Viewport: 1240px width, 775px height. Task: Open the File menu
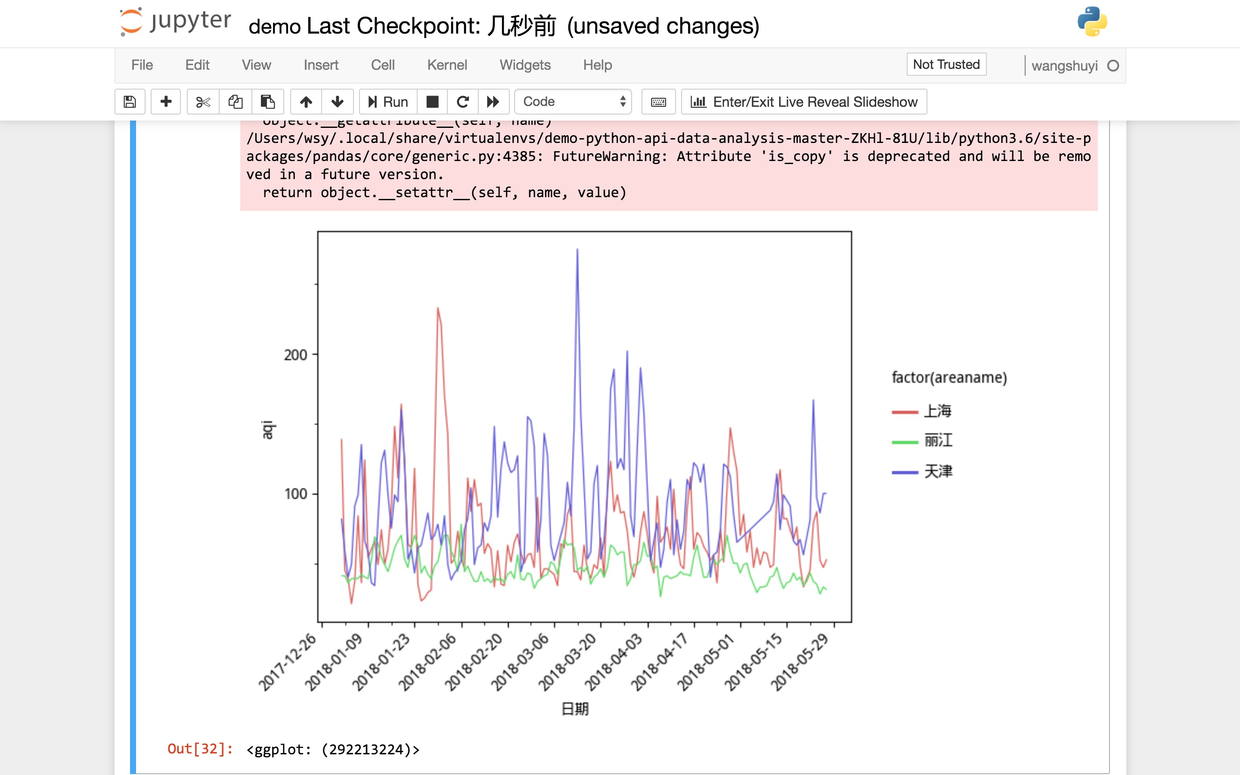[142, 65]
